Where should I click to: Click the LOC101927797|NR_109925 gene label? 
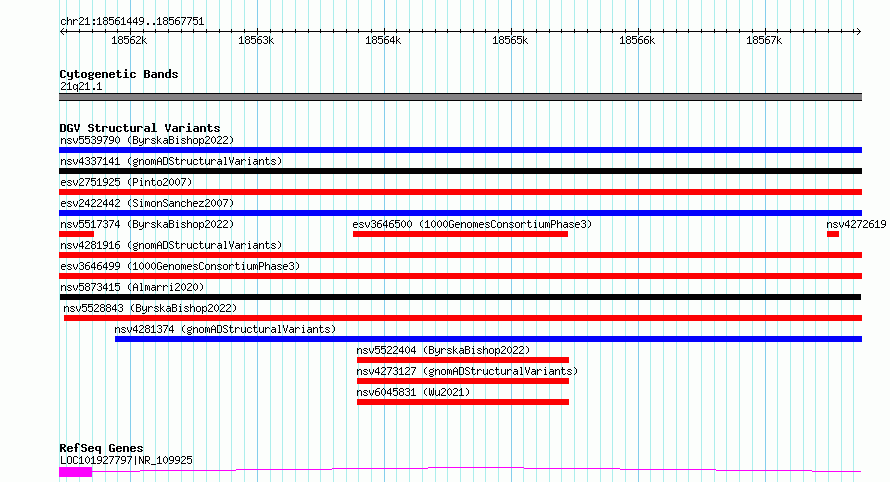pyautogui.click(x=126, y=460)
